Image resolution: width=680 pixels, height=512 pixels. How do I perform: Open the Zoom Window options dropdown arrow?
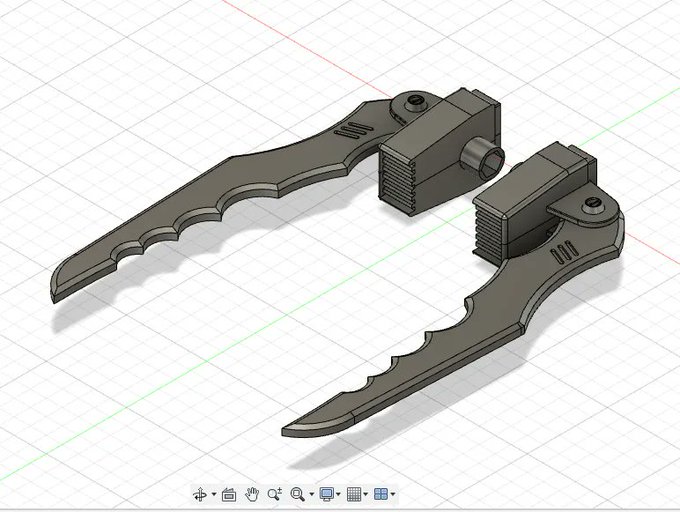311,494
